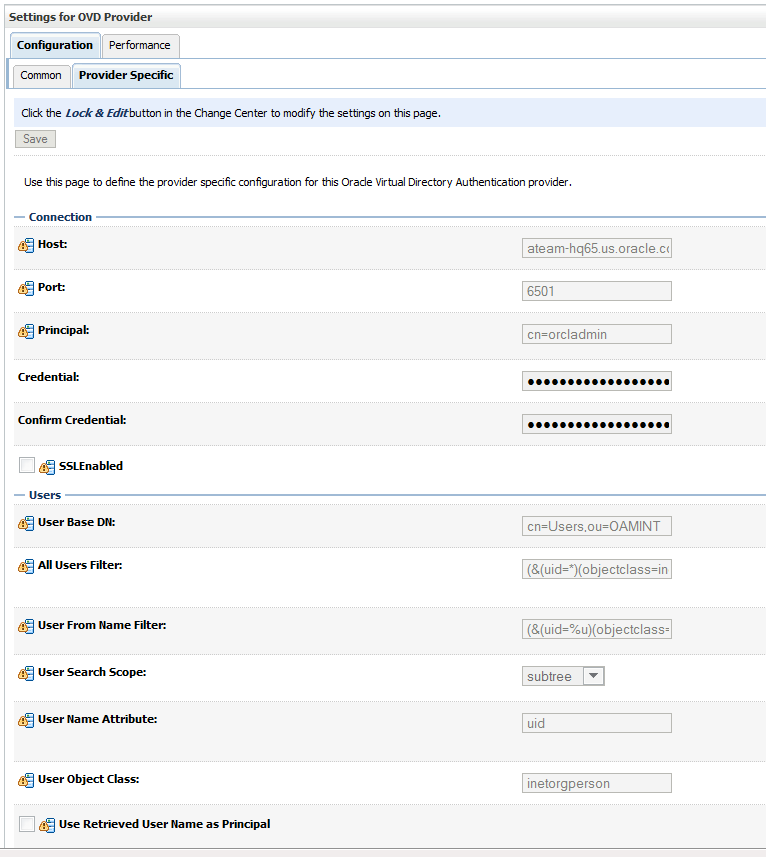Click the All Users Filter field
This screenshot has width=766, height=857.
(597, 569)
